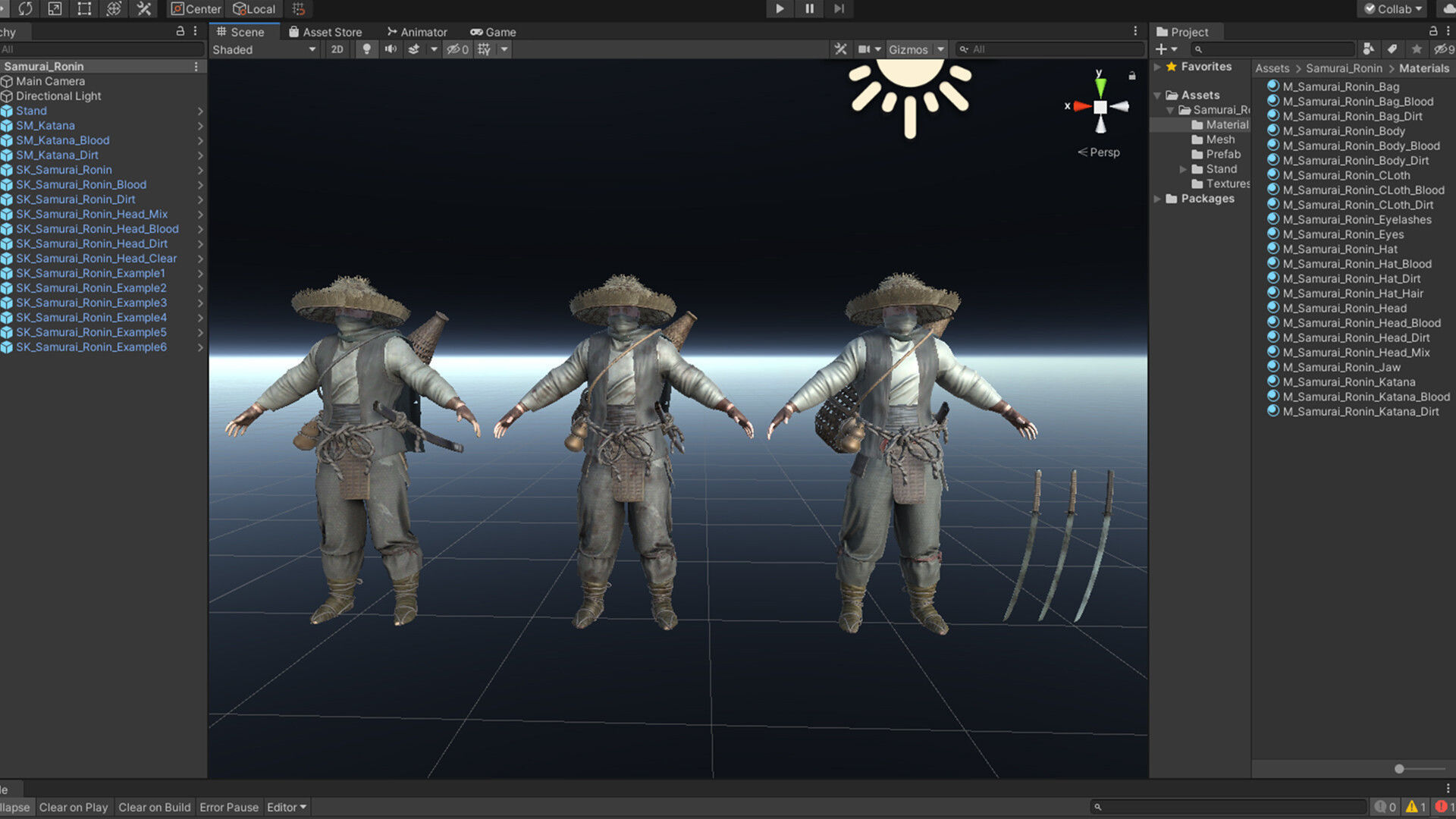Start Play mode
Image resolution: width=1456 pixels, height=819 pixels.
[x=780, y=8]
